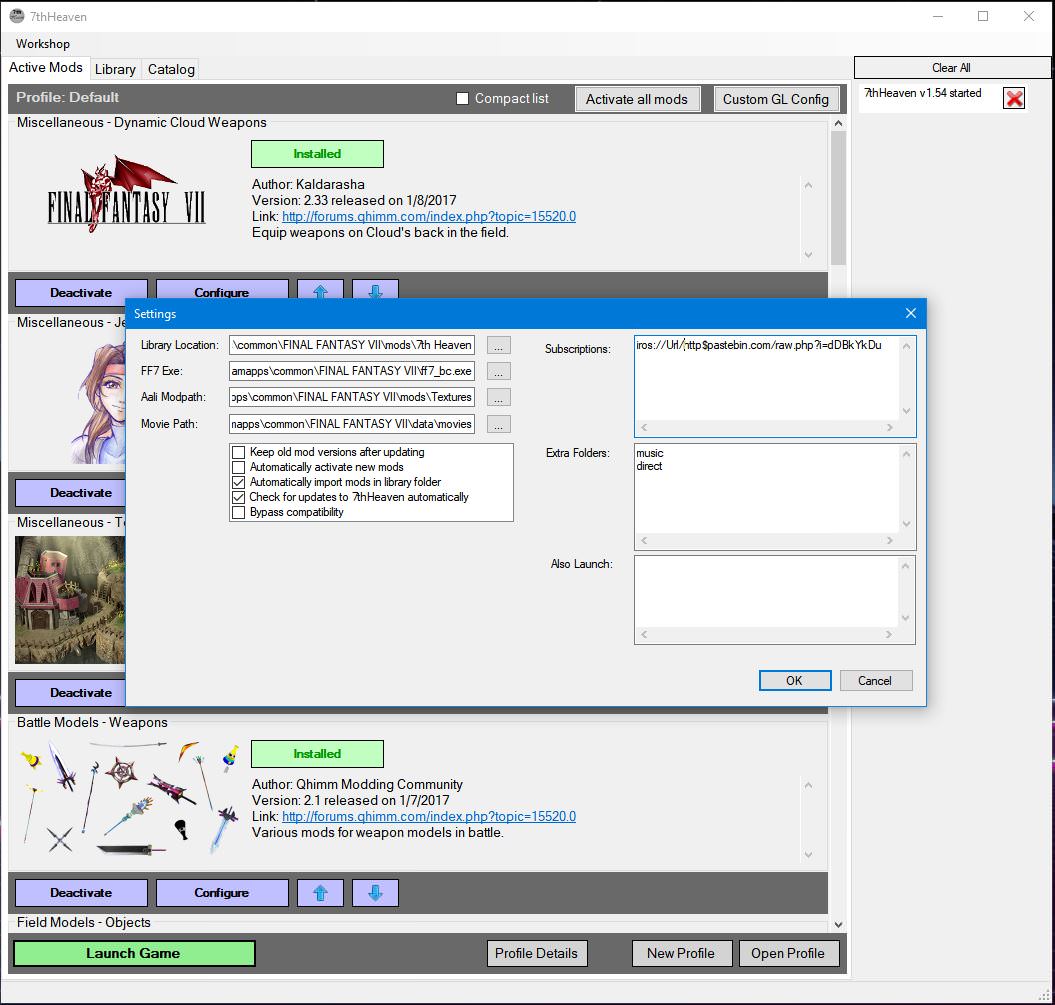1055x1005 pixels.
Task: Click the 7thHeaven app icon in title bar
Action: (17, 16)
